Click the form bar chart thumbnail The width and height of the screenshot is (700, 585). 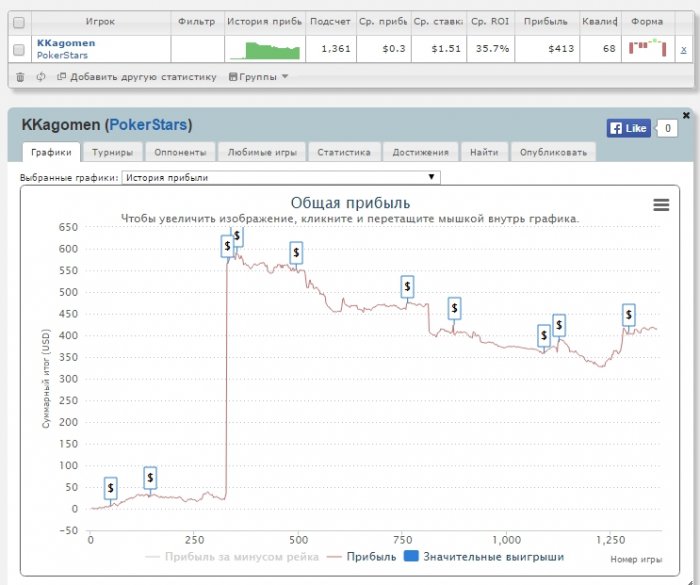click(x=647, y=47)
